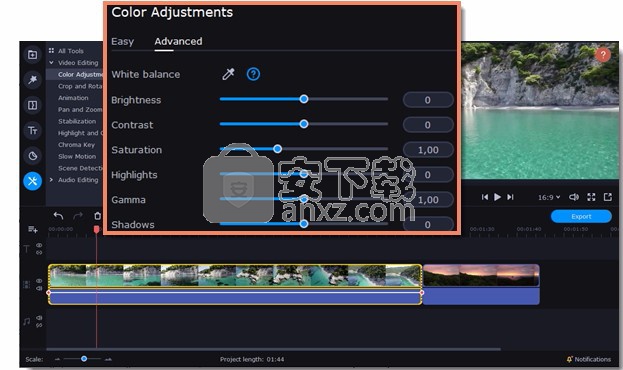
Task: Open the Import media tab icon
Action: pyautogui.click(x=33, y=54)
